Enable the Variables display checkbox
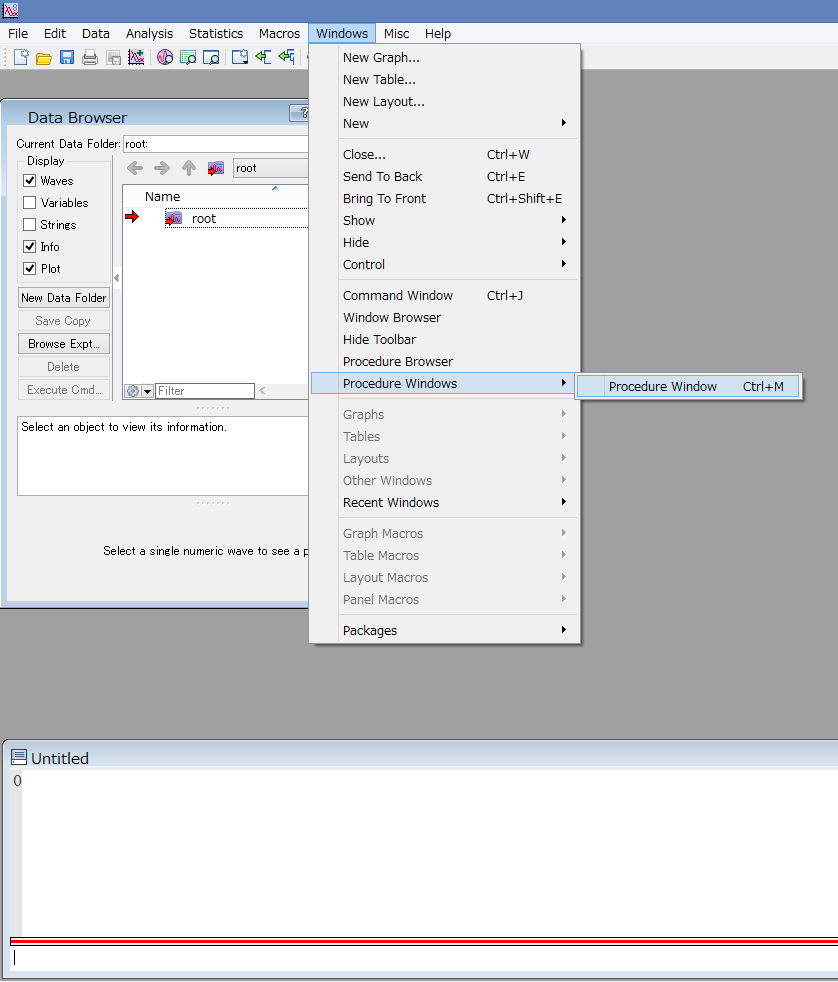 pyautogui.click(x=30, y=203)
